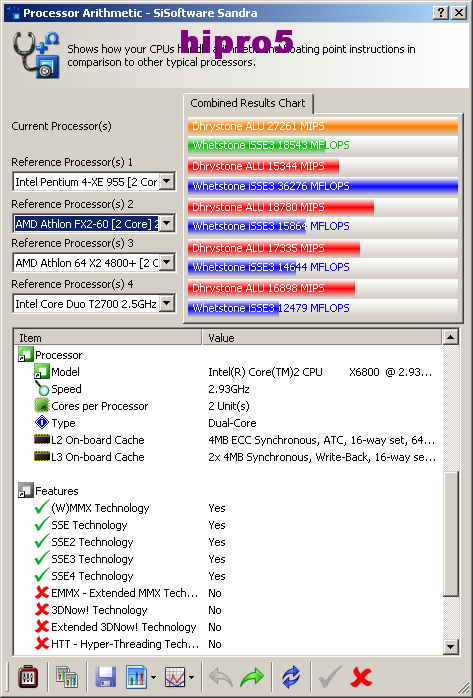The image size is (473, 698).
Task: Open the bar chart icon's dropdown arrow
Action: (153, 678)
